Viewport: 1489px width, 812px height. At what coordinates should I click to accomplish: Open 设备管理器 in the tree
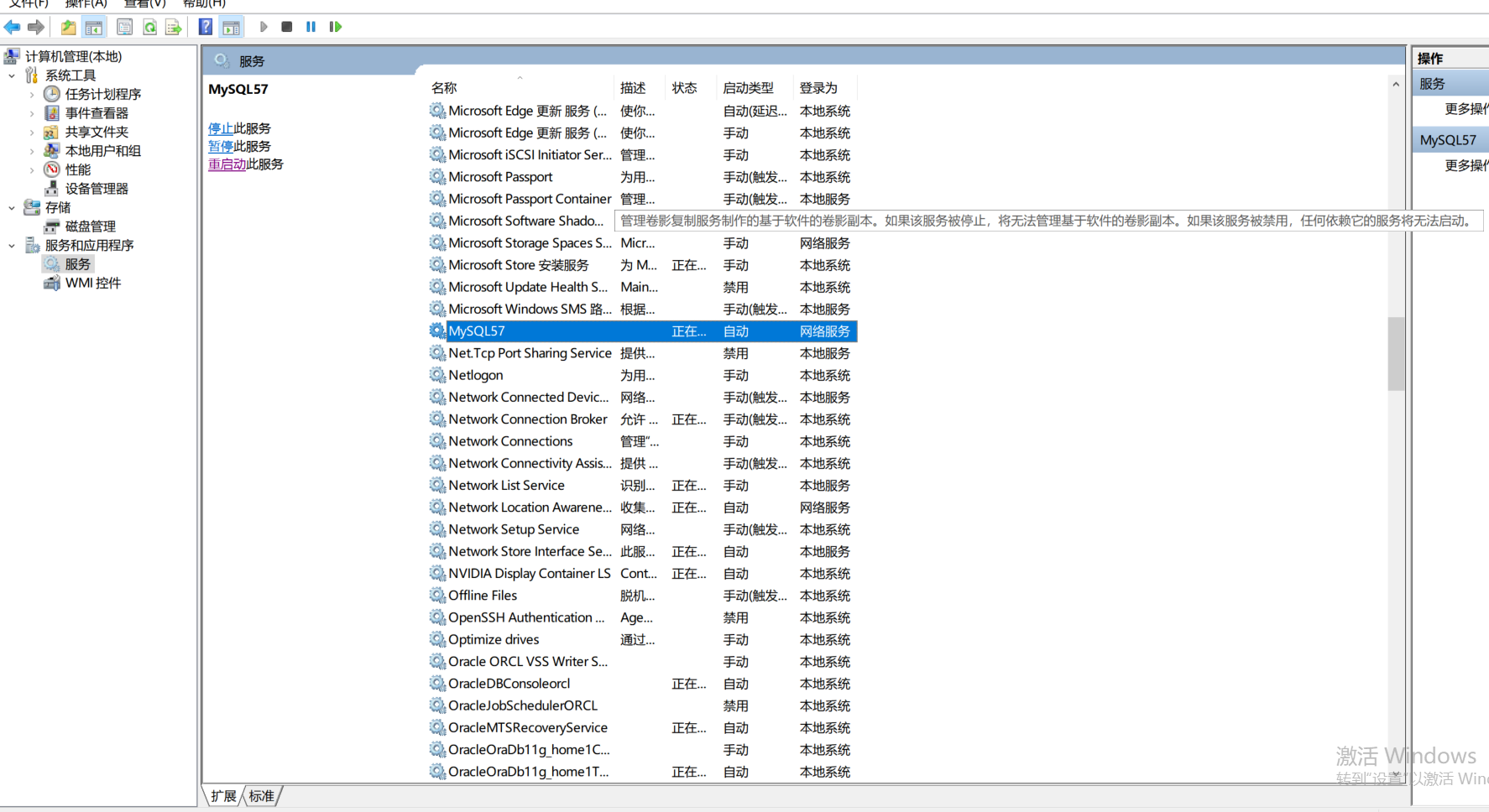[x=97, y=189]
